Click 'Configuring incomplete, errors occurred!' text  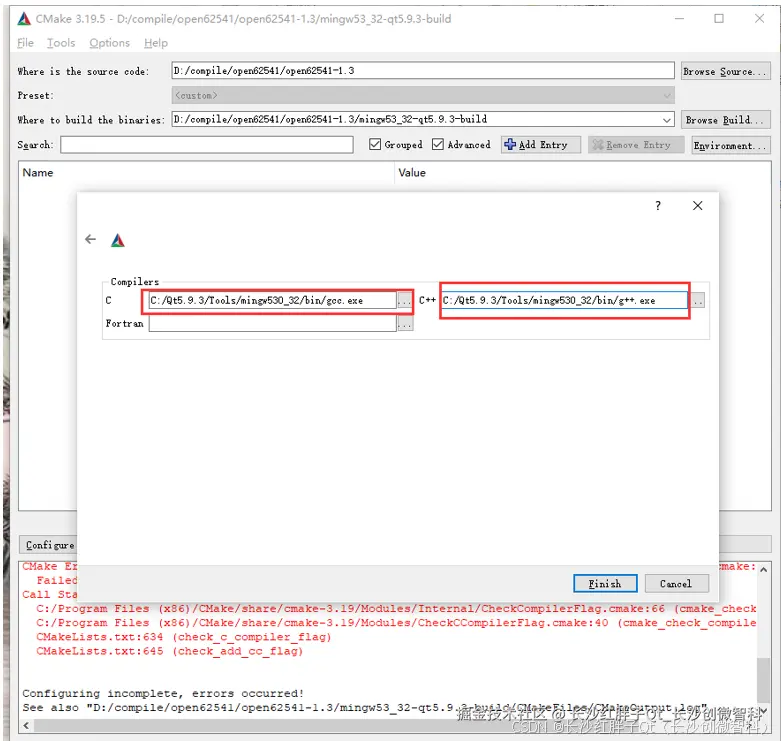[163, 693]
